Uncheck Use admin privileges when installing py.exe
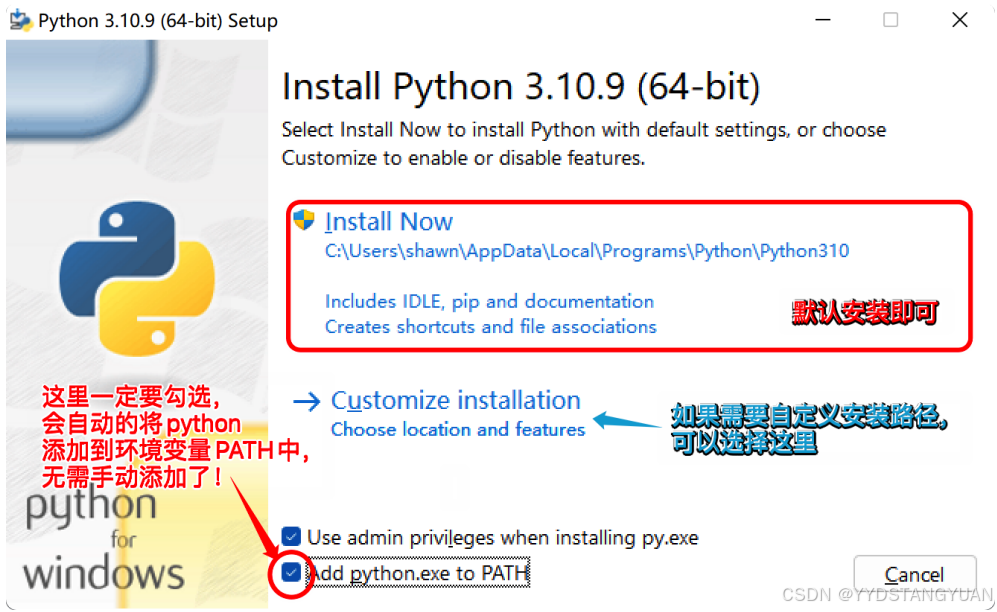This screenshot has height=612, width=997. (291, 537)
